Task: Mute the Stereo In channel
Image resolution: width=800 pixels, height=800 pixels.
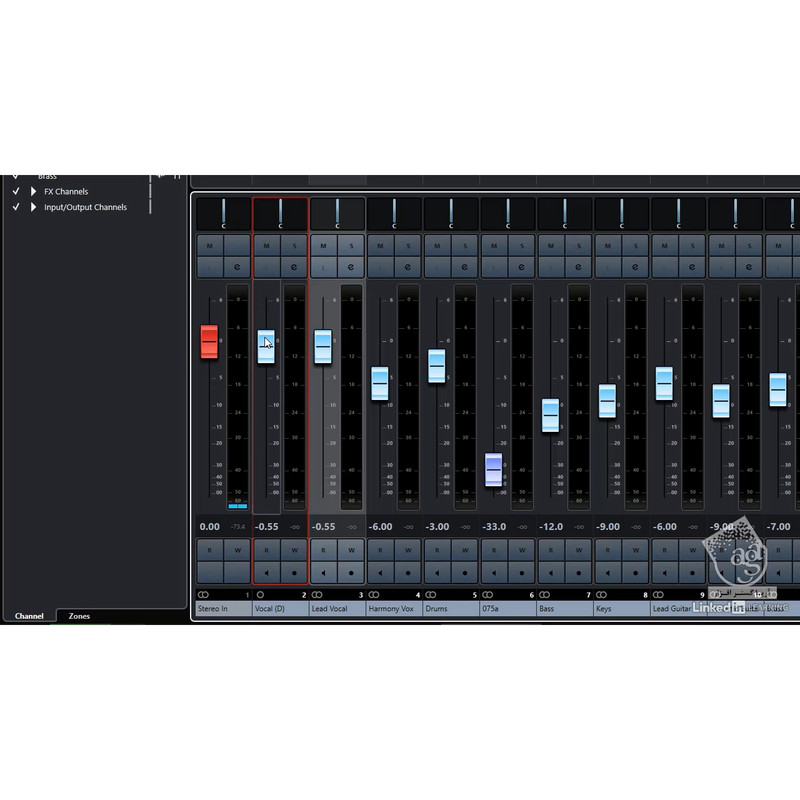Action: point(209,247)
